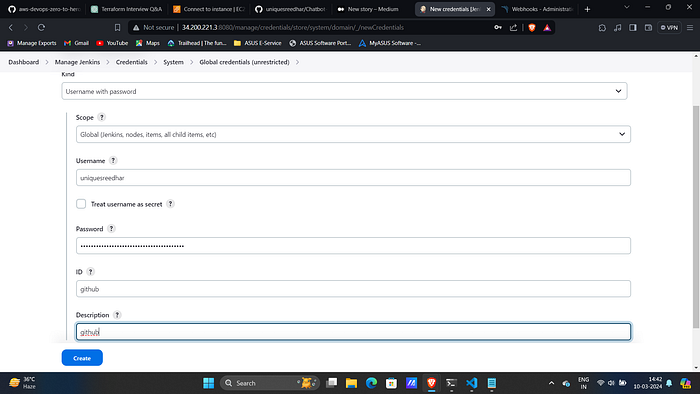
Task: Click the Brave Rewards triangle icon
Action: (547, 28)
